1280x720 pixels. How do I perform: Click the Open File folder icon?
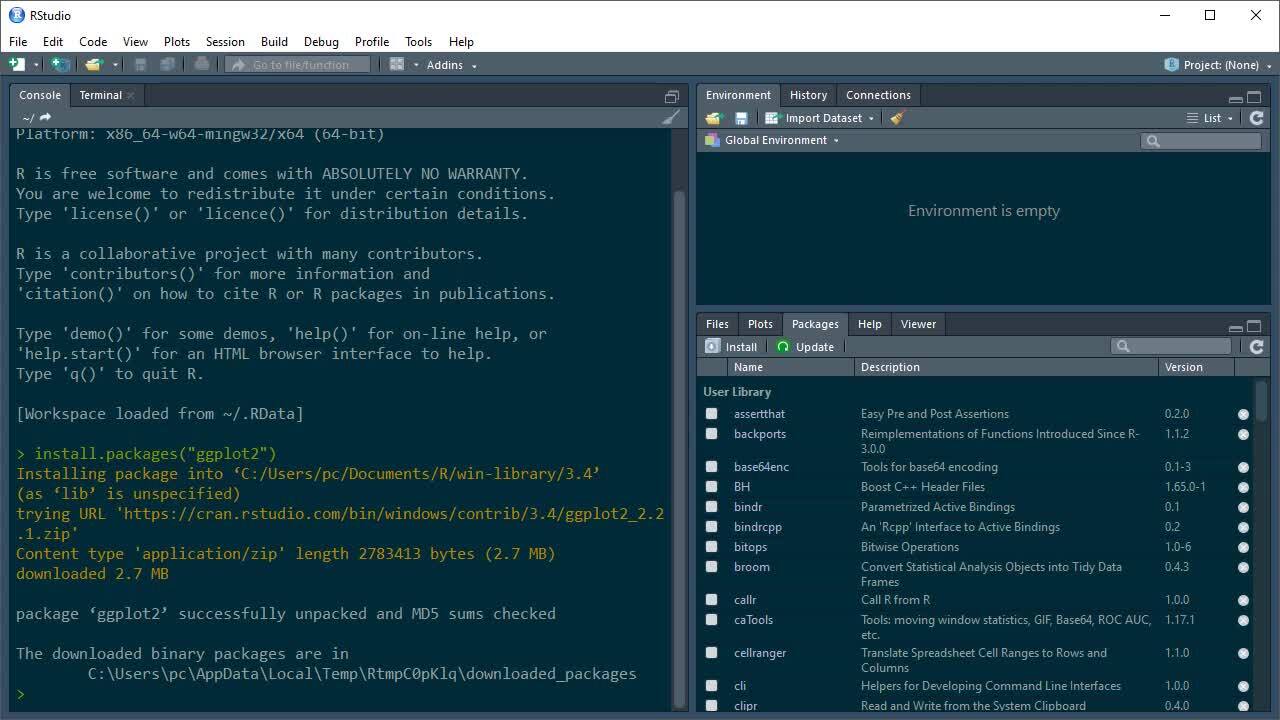[93, 64]
